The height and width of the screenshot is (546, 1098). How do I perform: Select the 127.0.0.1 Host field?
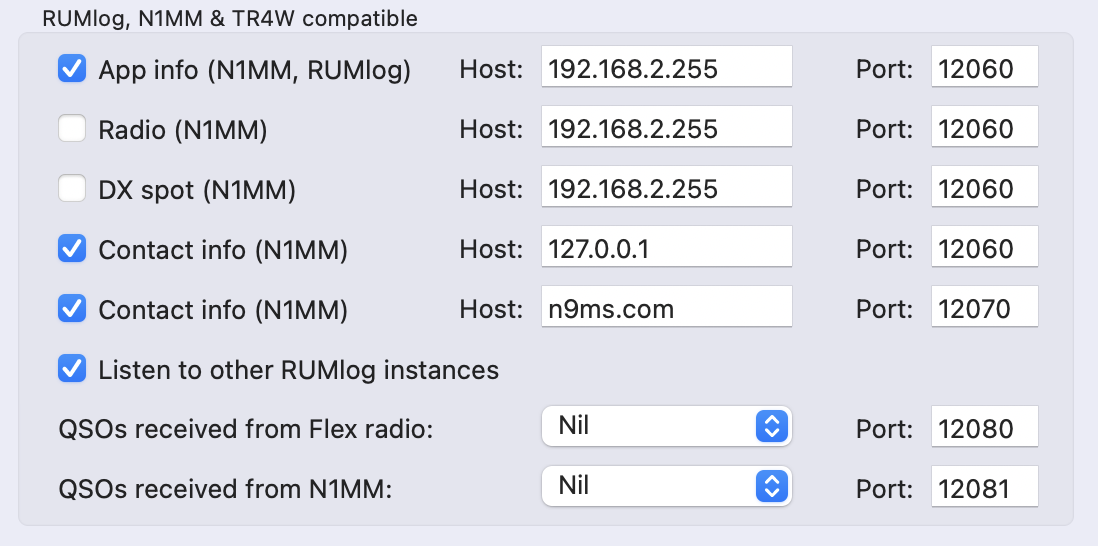click(x=667, y=246)
